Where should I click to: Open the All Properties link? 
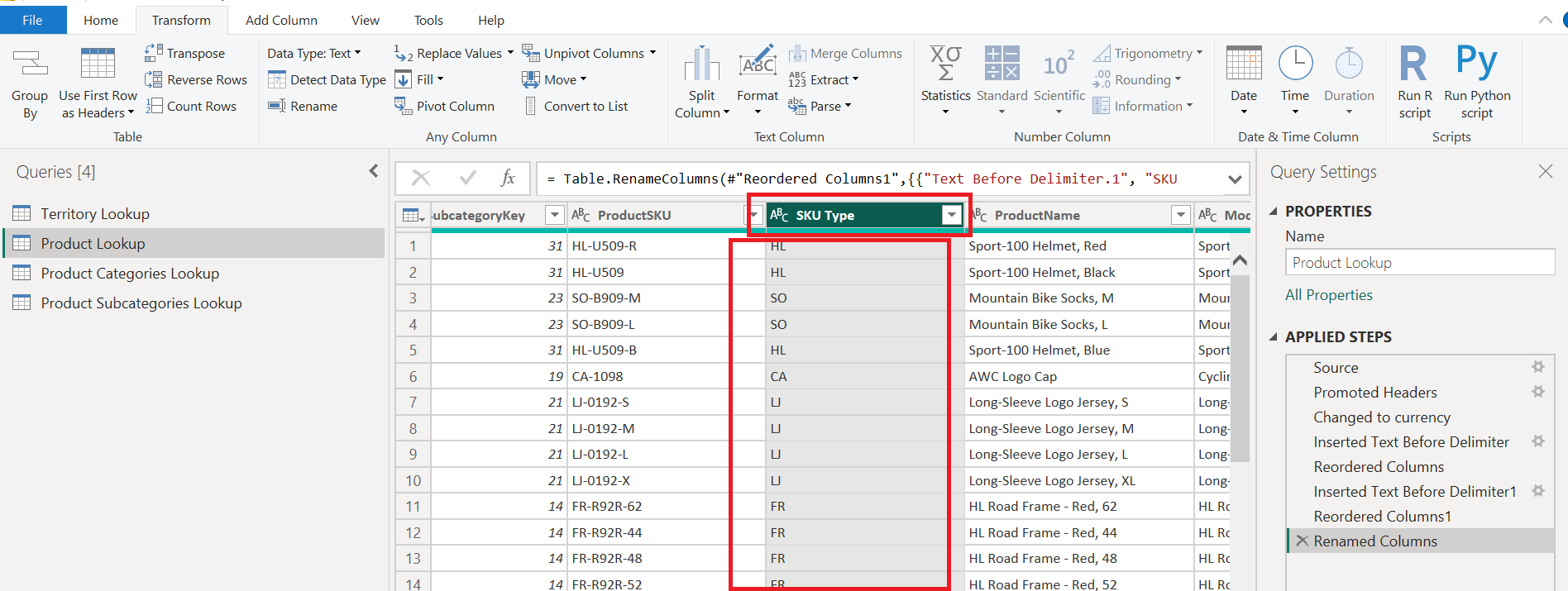tap(1328, 295)
